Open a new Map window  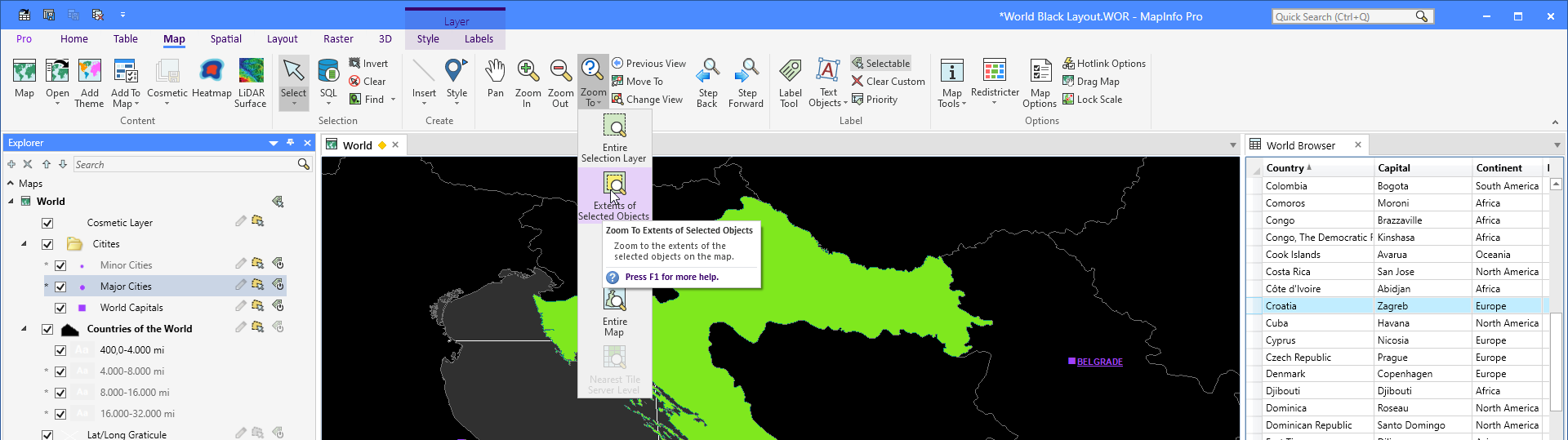tap(24, 79)
